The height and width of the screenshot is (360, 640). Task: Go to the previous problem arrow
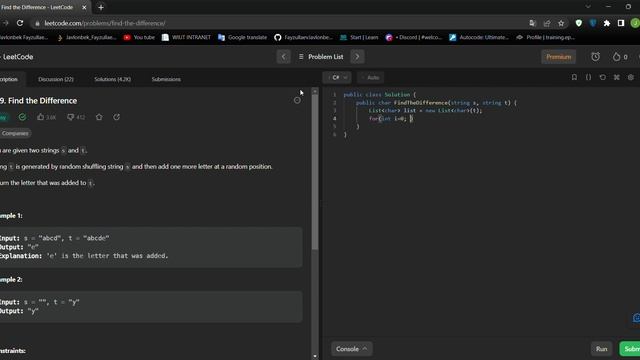click(x=283, y=57)
